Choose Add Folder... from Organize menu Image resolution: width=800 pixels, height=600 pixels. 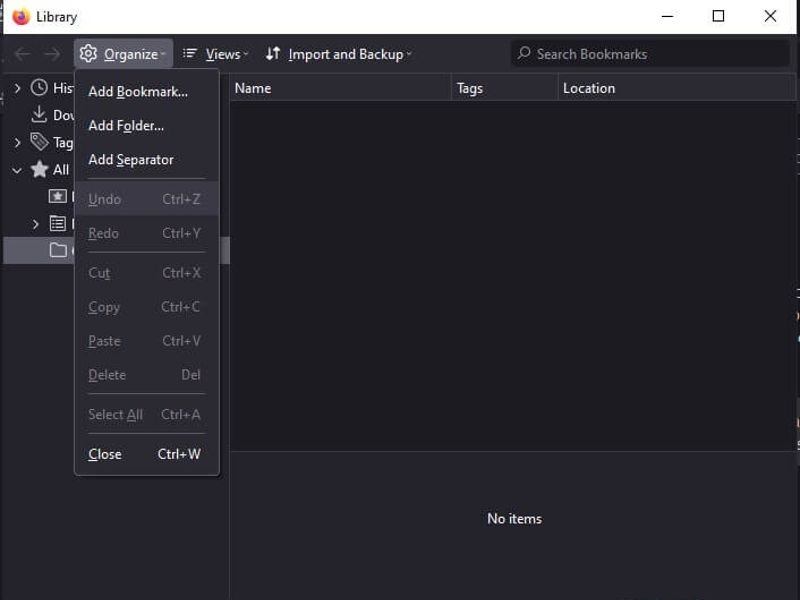click(x=147, y=126)
